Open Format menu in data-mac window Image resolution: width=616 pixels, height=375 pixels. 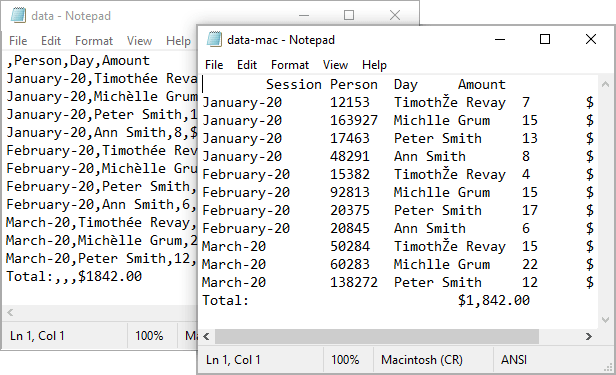290,65
